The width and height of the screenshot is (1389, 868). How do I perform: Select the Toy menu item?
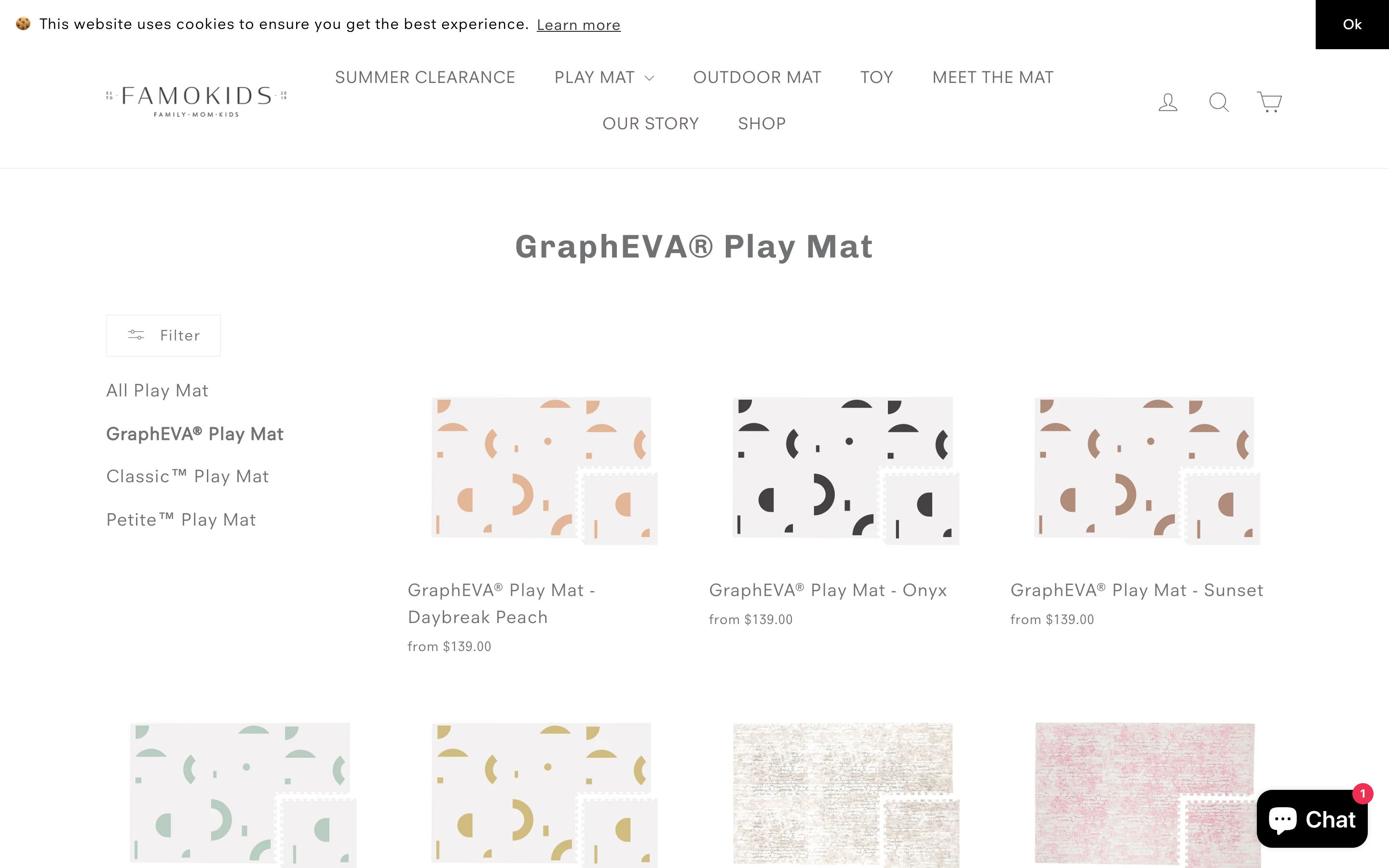[x=876, y=78]
